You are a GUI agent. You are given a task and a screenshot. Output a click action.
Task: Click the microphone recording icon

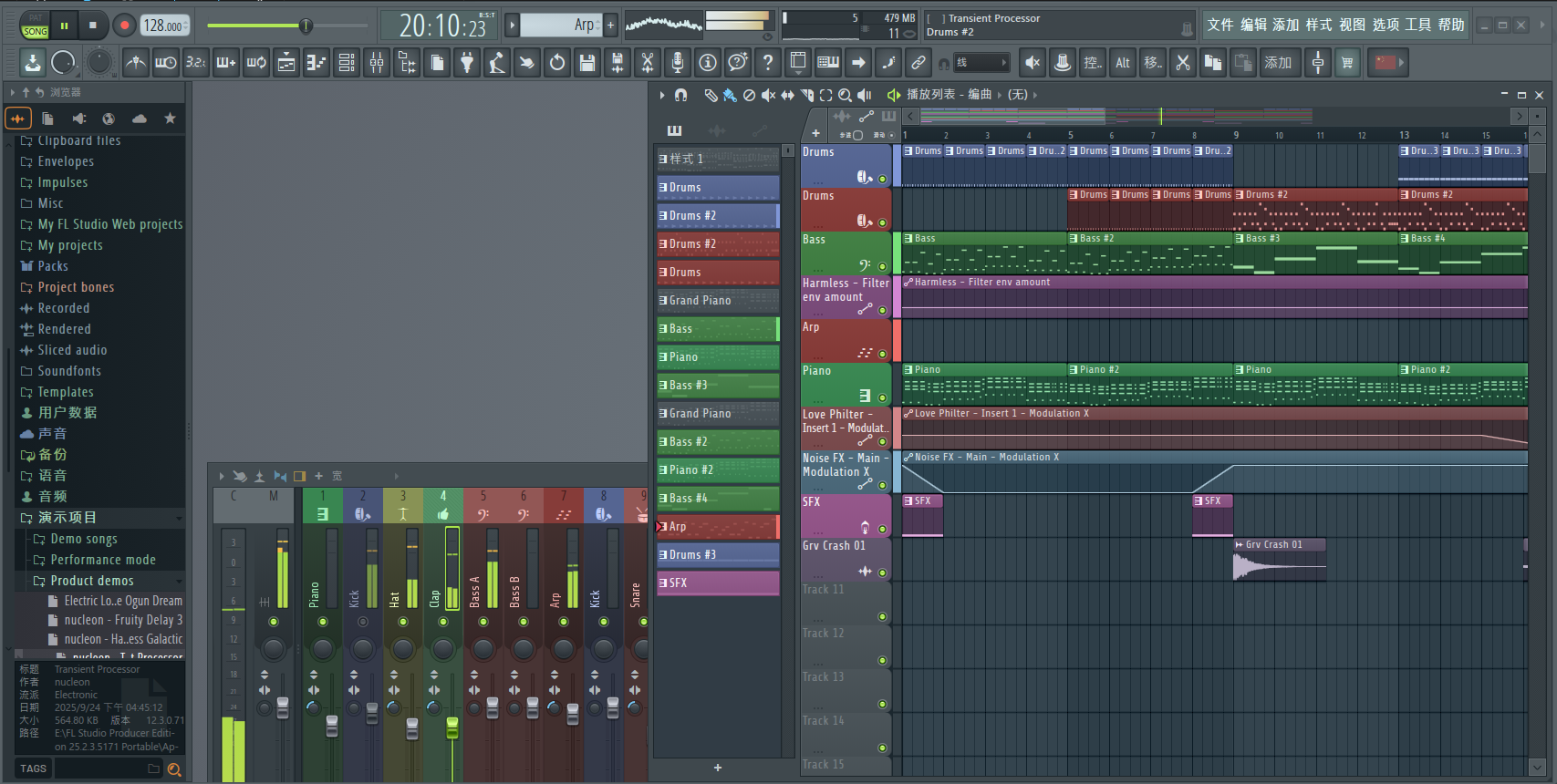click(678, 63)
